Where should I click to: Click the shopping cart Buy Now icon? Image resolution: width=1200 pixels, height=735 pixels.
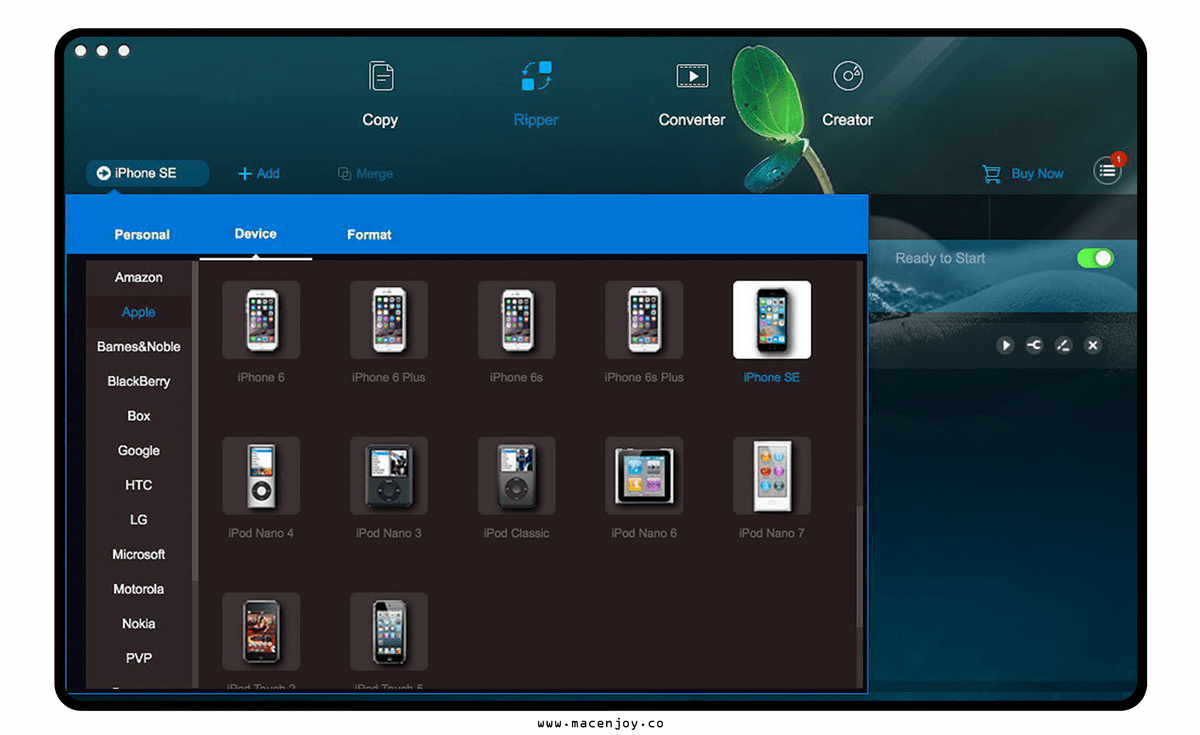click(x=991, y=174)
